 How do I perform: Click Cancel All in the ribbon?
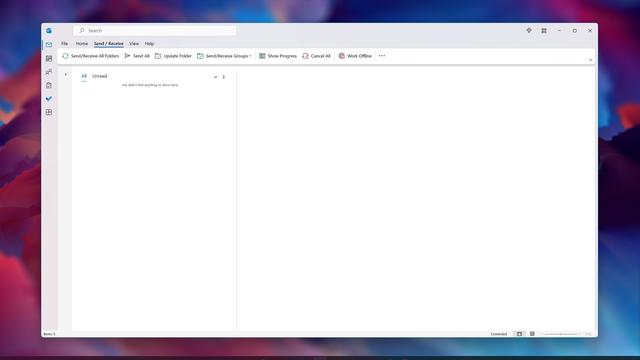click(x=316, y=56)
